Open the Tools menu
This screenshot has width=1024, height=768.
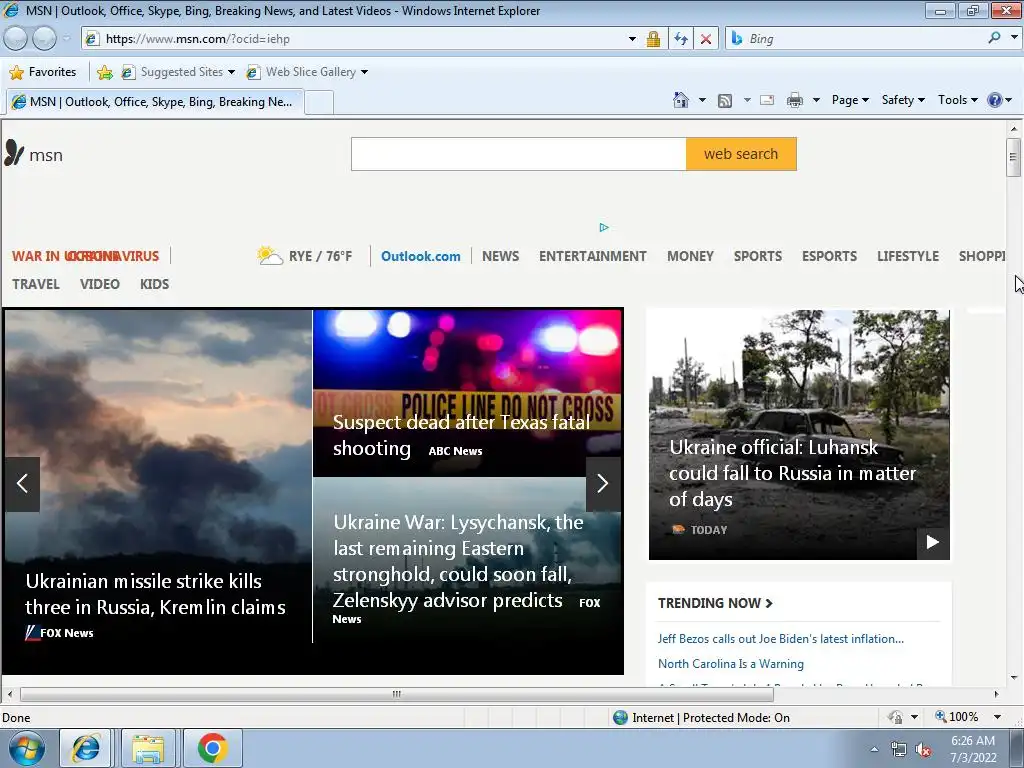(957, 100)
